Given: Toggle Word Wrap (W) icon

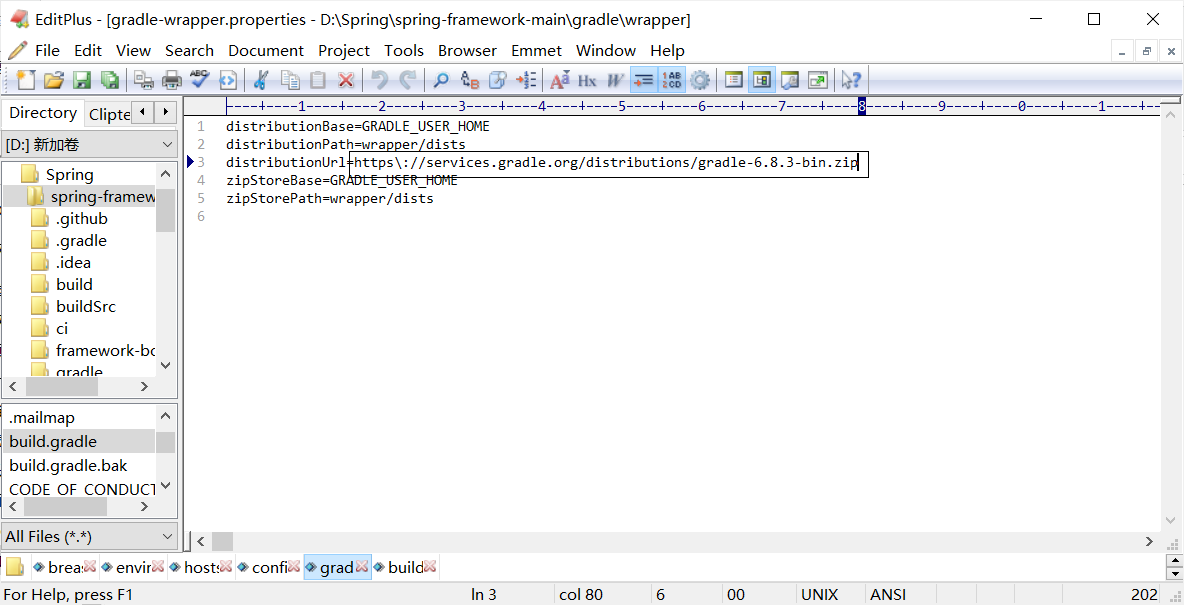Looking at the screenshot, I should 615,79.
